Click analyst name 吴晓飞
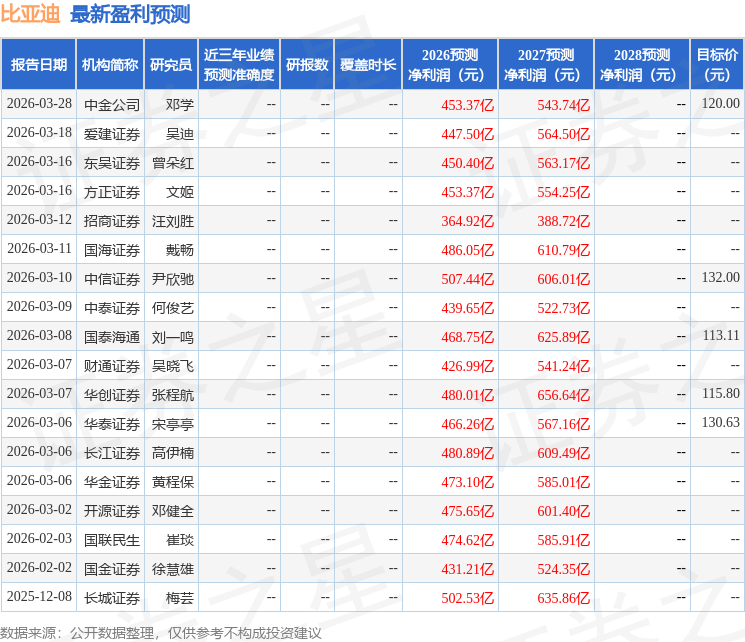This screenshot has width=745, height=642. pyautogui.click(x=173, y=366)
